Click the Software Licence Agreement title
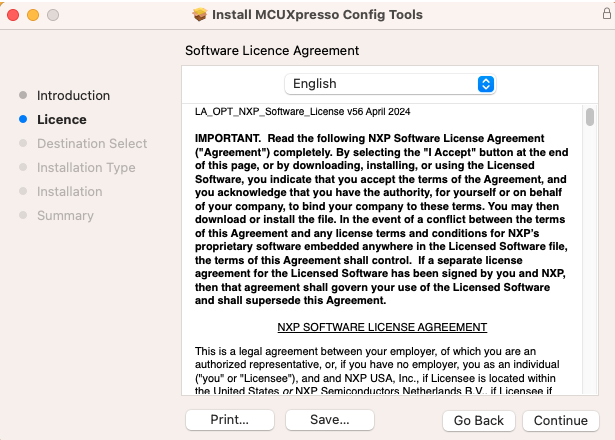615x440 pixels. pyautogui.click(x=272, y=51)
